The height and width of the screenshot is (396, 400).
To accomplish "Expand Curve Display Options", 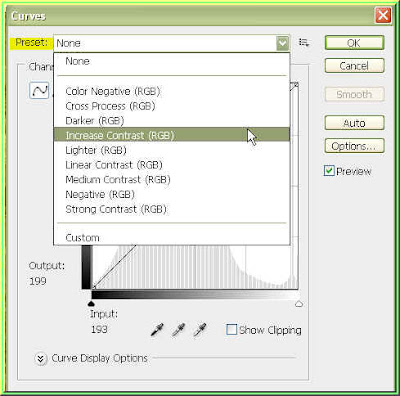I will pyautogui.click(x=41, y=359).
